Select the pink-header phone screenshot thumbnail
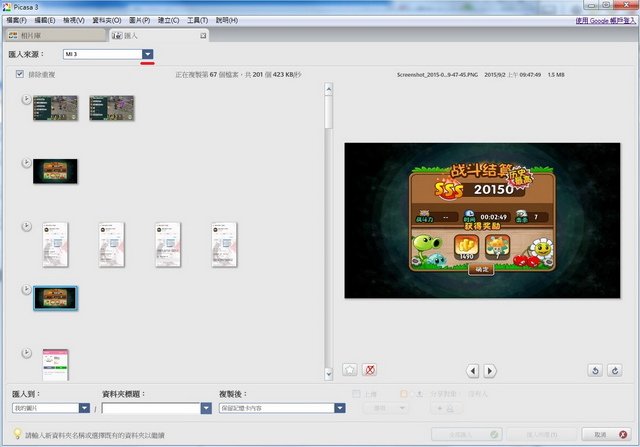 pyautogui.click(x=55, y=365)
